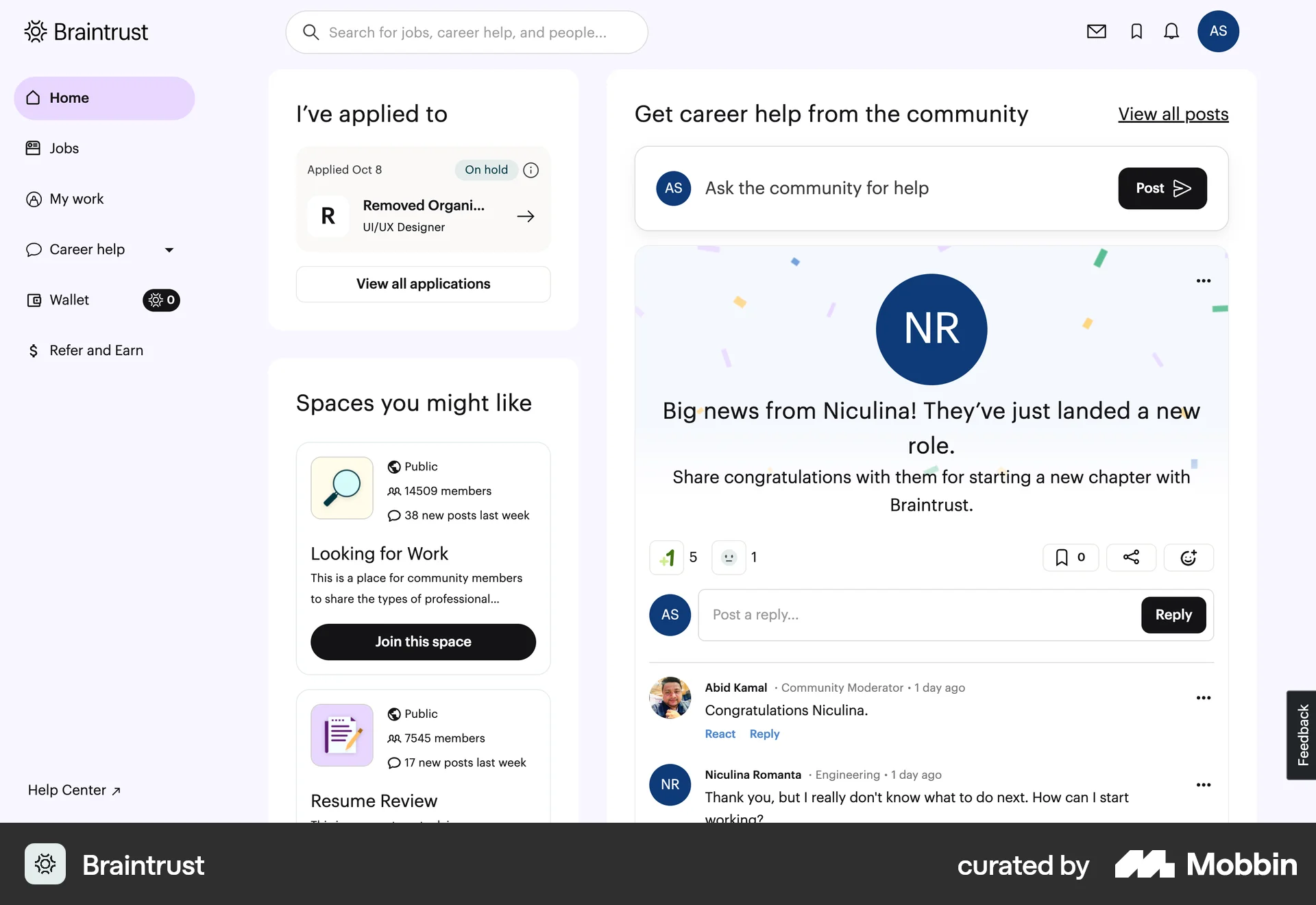
Task: Bookmark Niculina's announcement post
Action: pos(1070,557)
